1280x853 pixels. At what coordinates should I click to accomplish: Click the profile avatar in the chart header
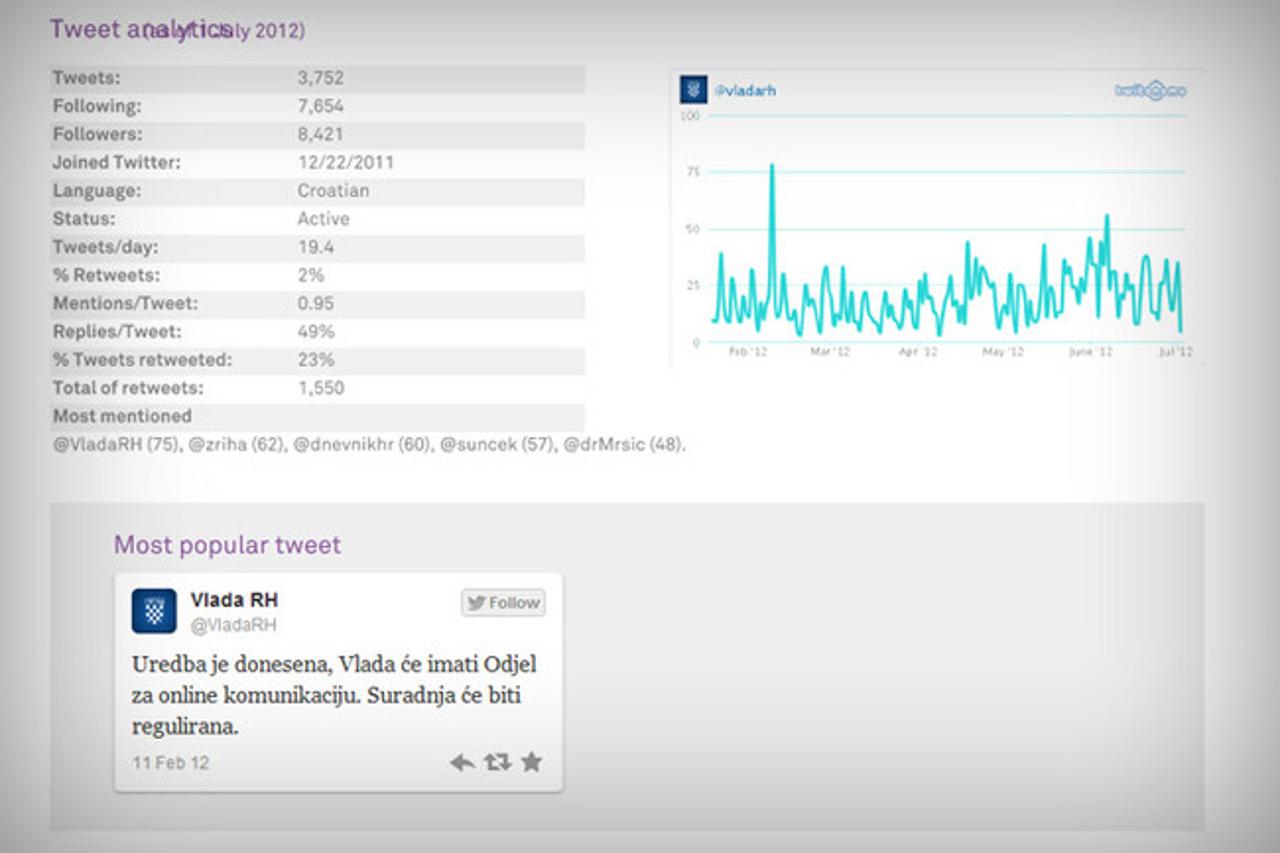(694, 90)
